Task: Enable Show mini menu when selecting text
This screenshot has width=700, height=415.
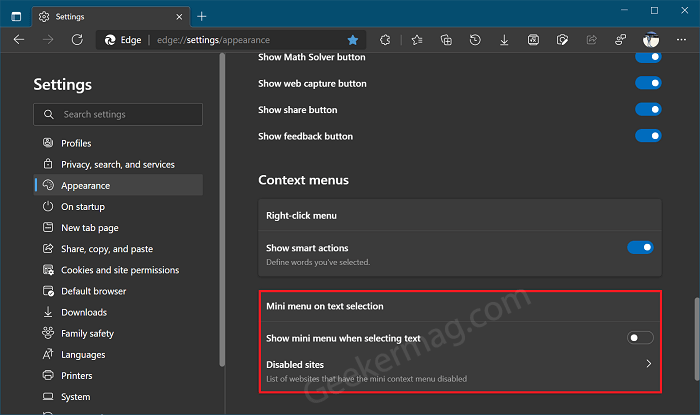Action: click(x=640, y=338)
